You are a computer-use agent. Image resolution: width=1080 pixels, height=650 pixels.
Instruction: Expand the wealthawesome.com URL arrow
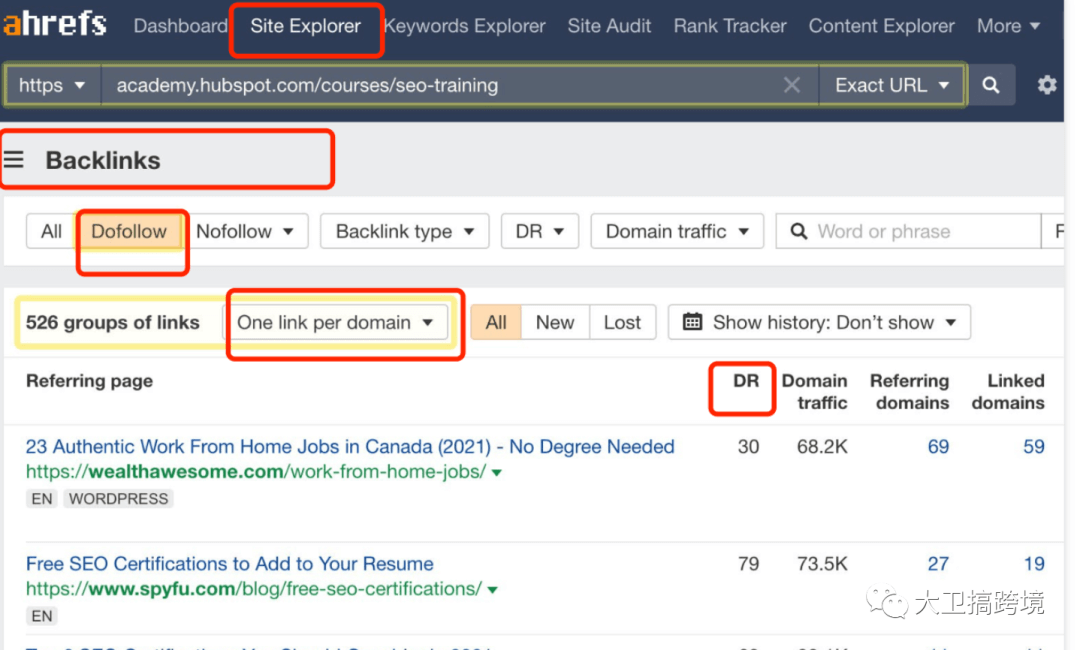[x=497, y=473]
